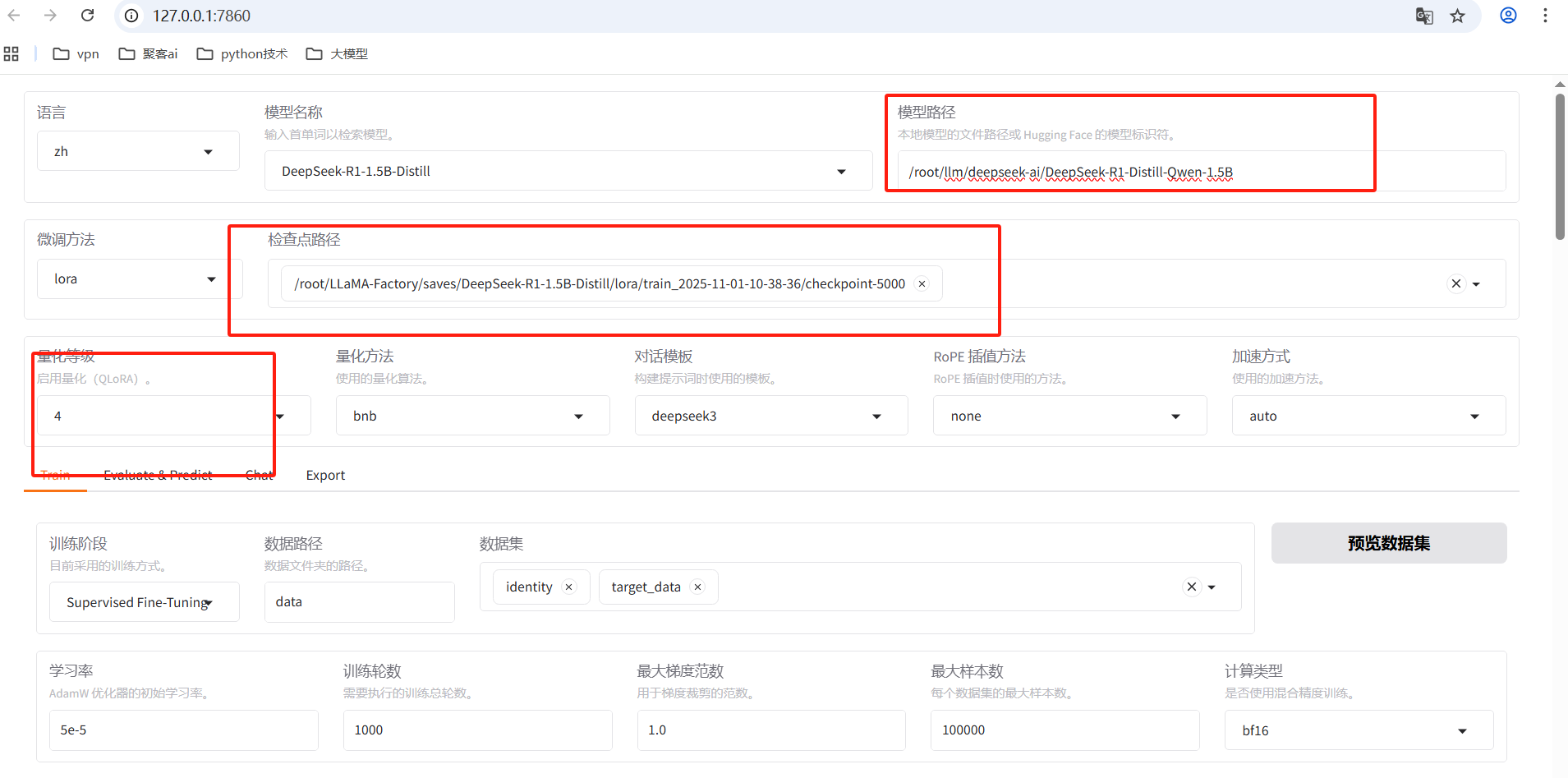The image size is (1568, 778).
Task: Click the browser reload page icon
Action: point(87,16)
